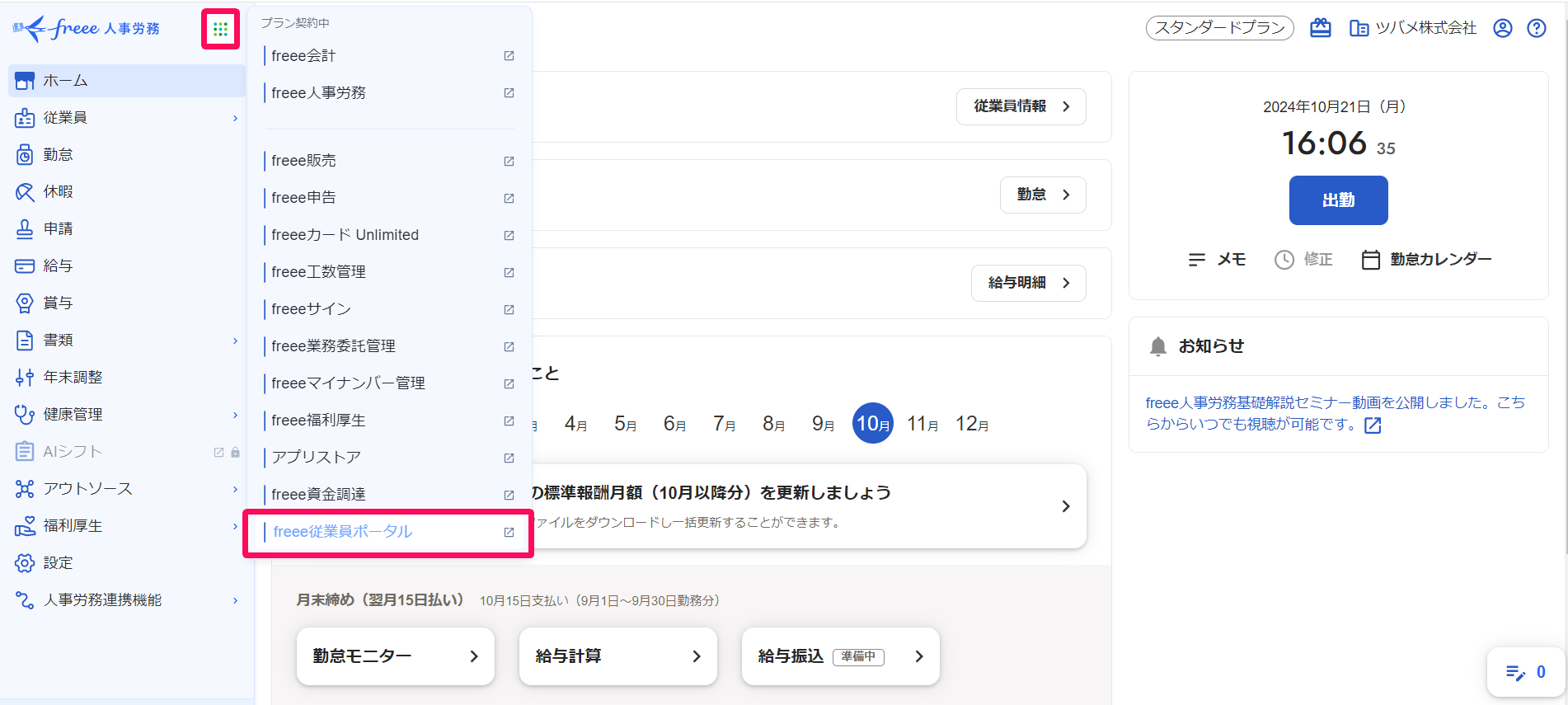Open the メモ button
Screen dimensions: 1568x705
(x=1217, y=260)
